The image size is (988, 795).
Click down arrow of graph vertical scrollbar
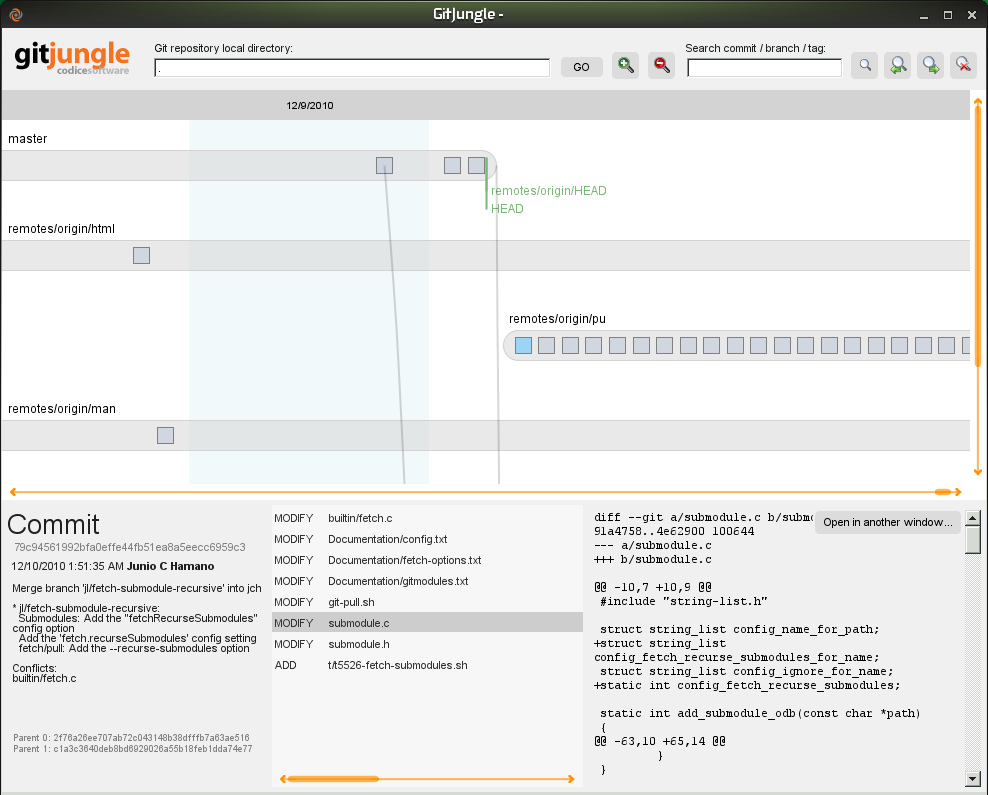click(978, 471)
